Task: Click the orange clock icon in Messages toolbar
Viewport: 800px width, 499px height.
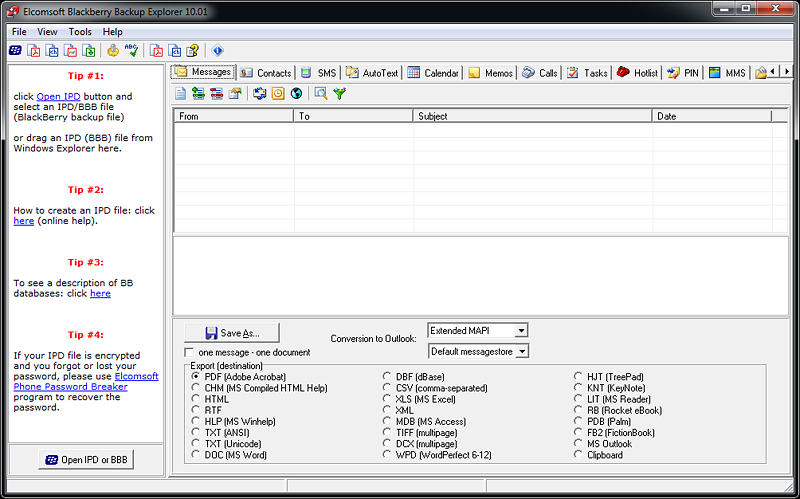Action: (278, 94)
